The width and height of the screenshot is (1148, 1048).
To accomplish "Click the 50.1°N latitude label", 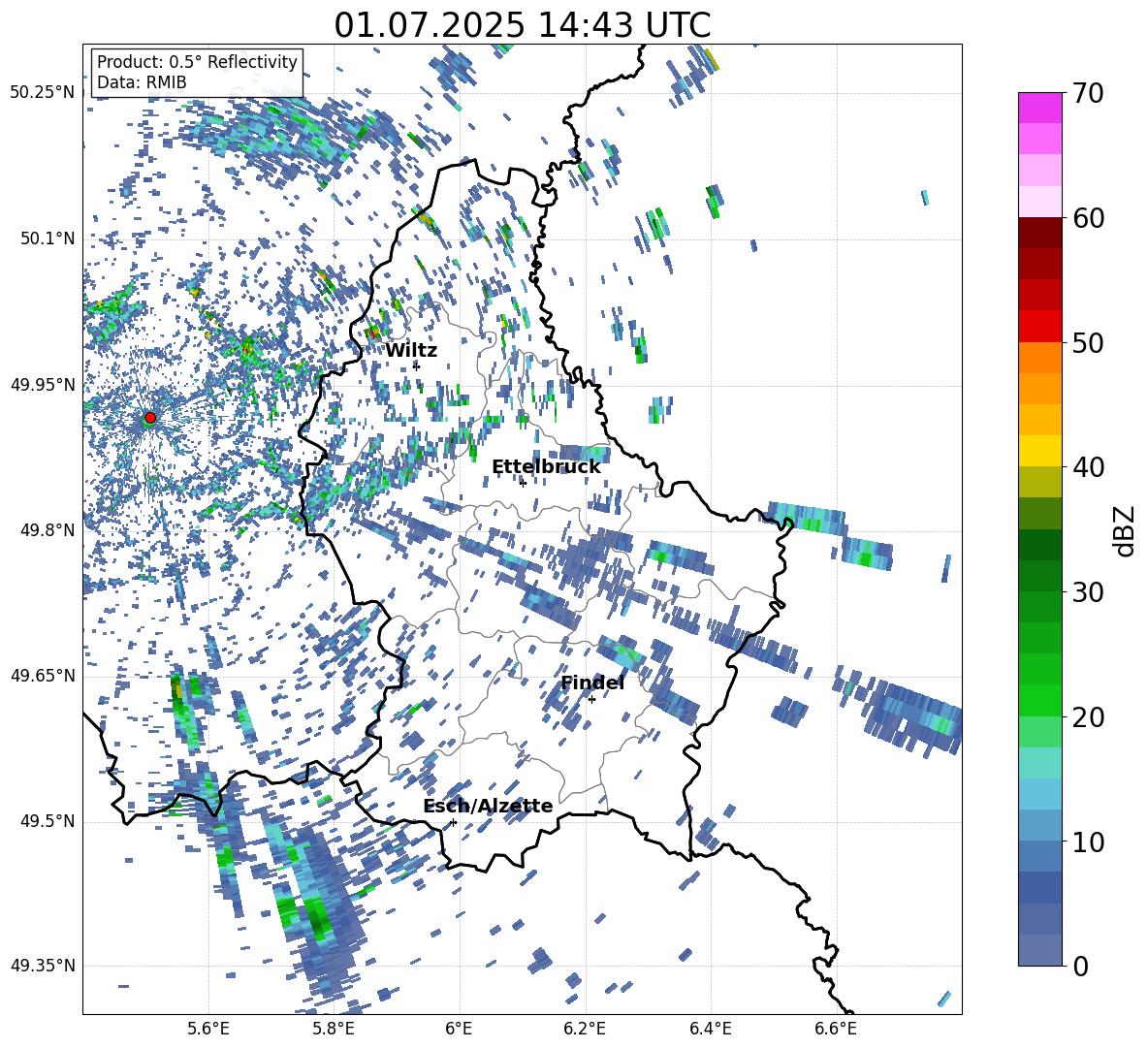I will pyautogui.click(x=47, y=238).
